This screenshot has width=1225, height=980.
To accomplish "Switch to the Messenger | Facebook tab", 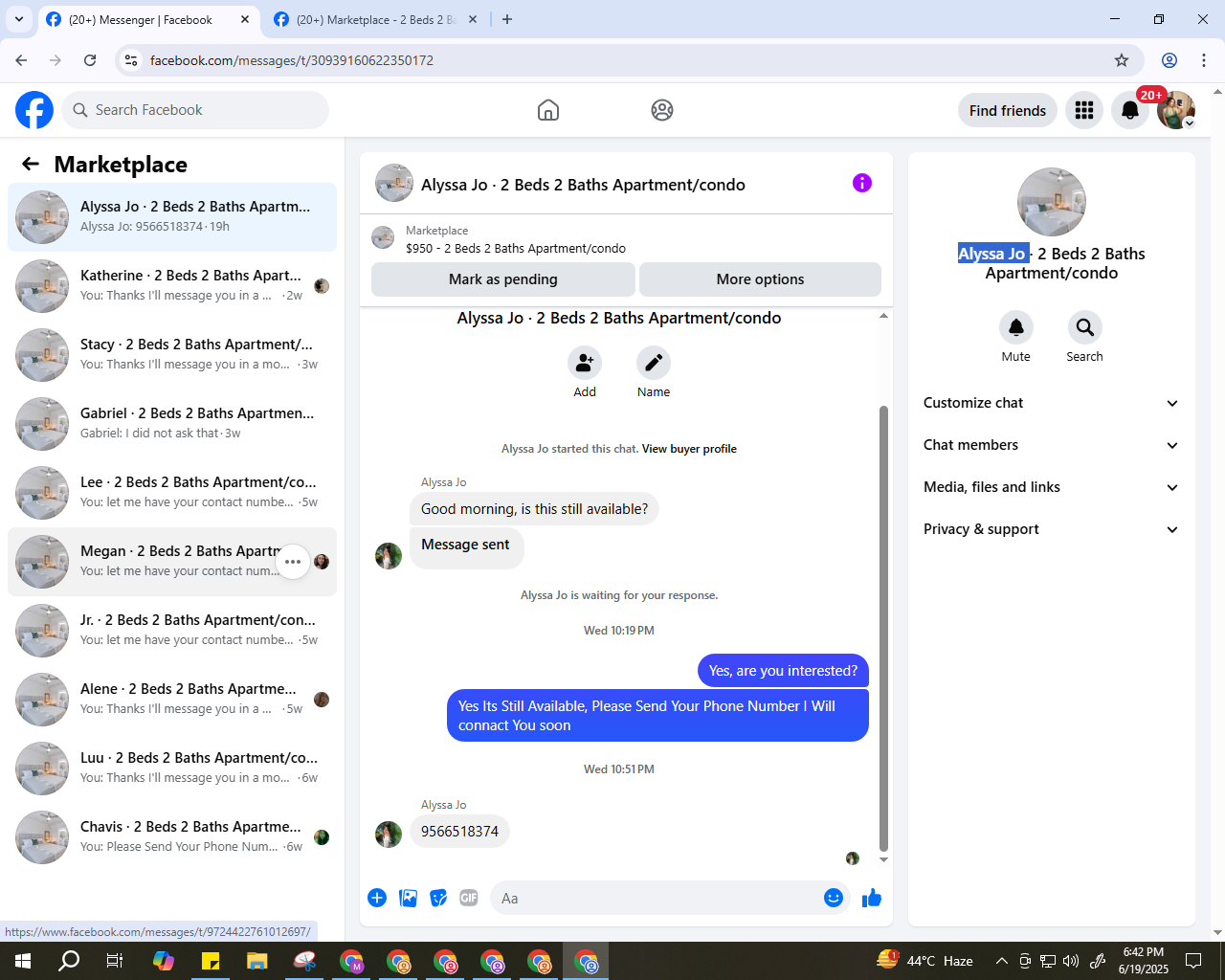I will click(148, 19).
